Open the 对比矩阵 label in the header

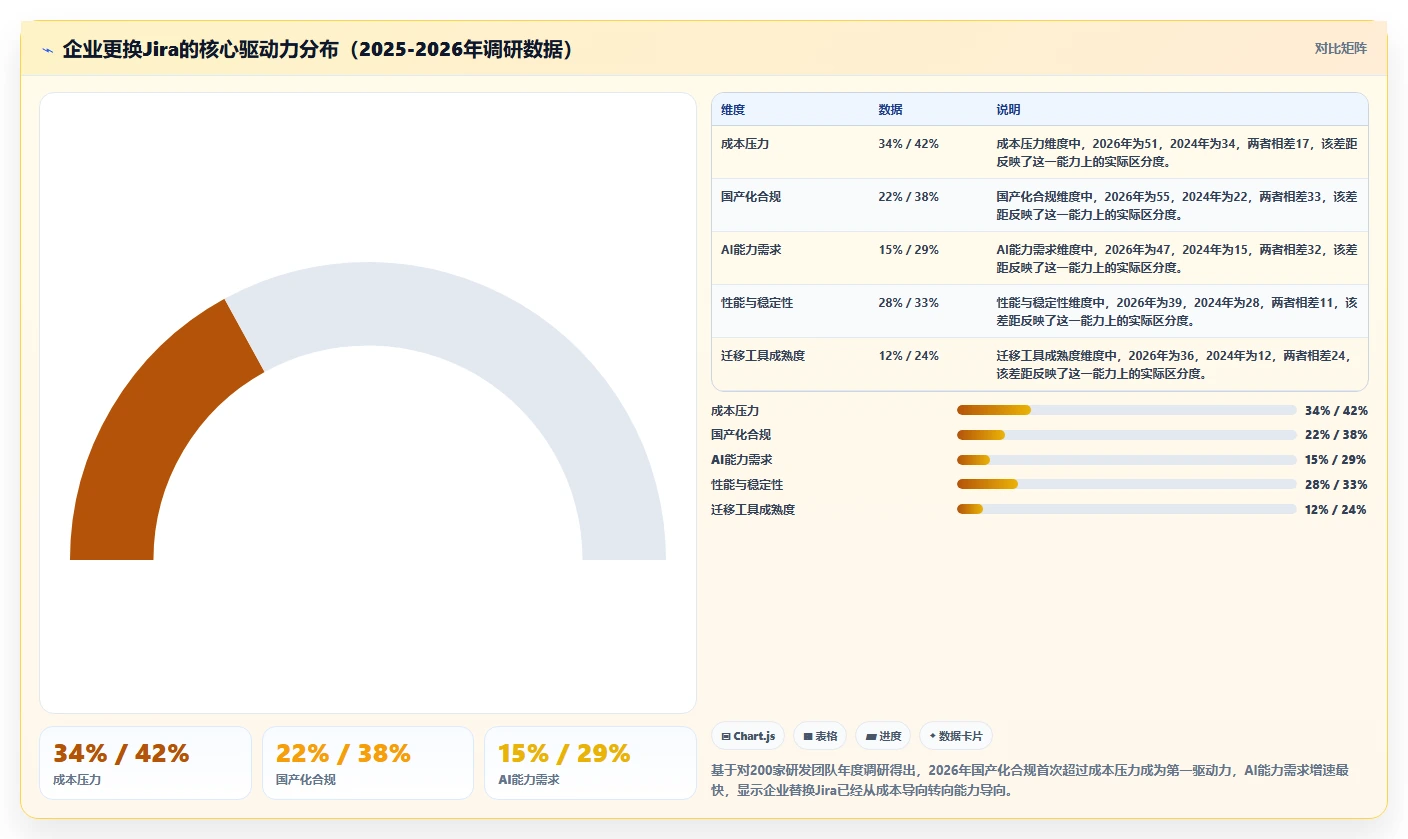1340,49
